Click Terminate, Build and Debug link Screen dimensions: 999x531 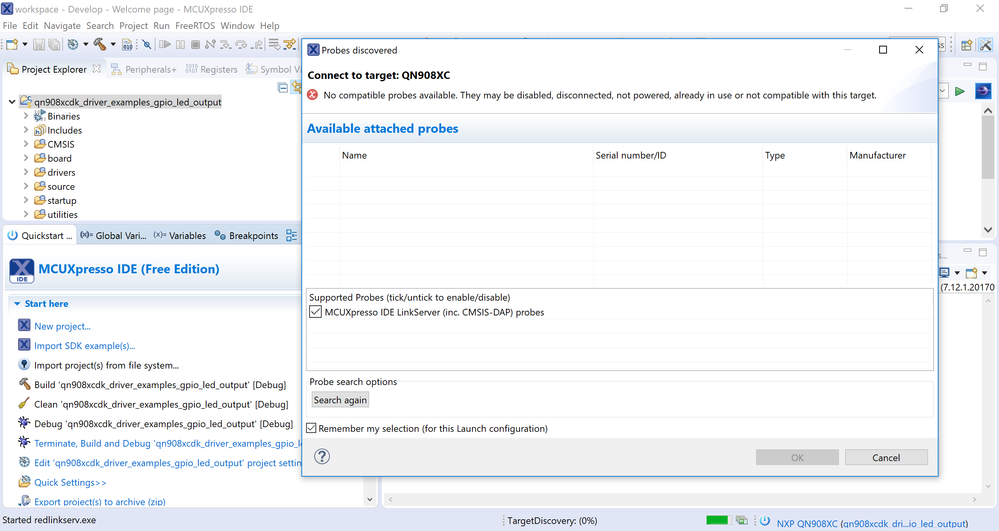pos(168,443)
